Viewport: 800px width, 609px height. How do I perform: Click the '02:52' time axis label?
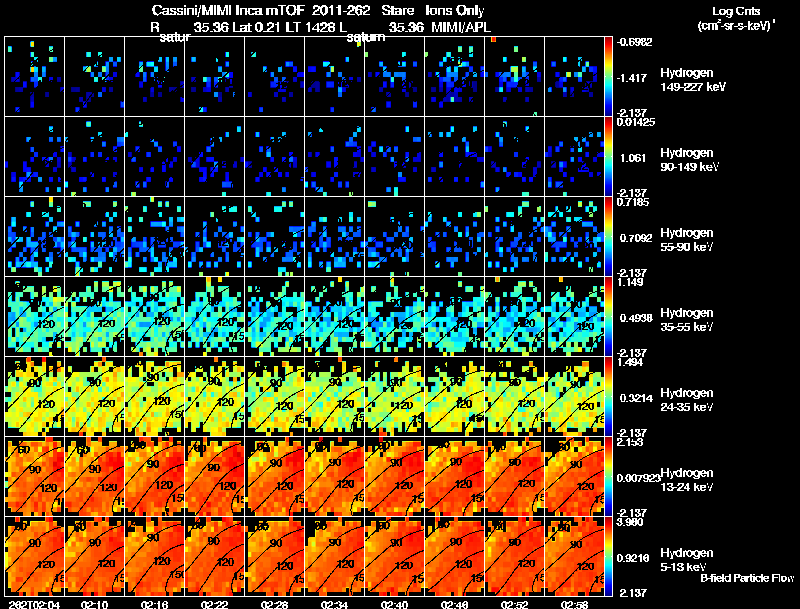[x=514, y=604]
